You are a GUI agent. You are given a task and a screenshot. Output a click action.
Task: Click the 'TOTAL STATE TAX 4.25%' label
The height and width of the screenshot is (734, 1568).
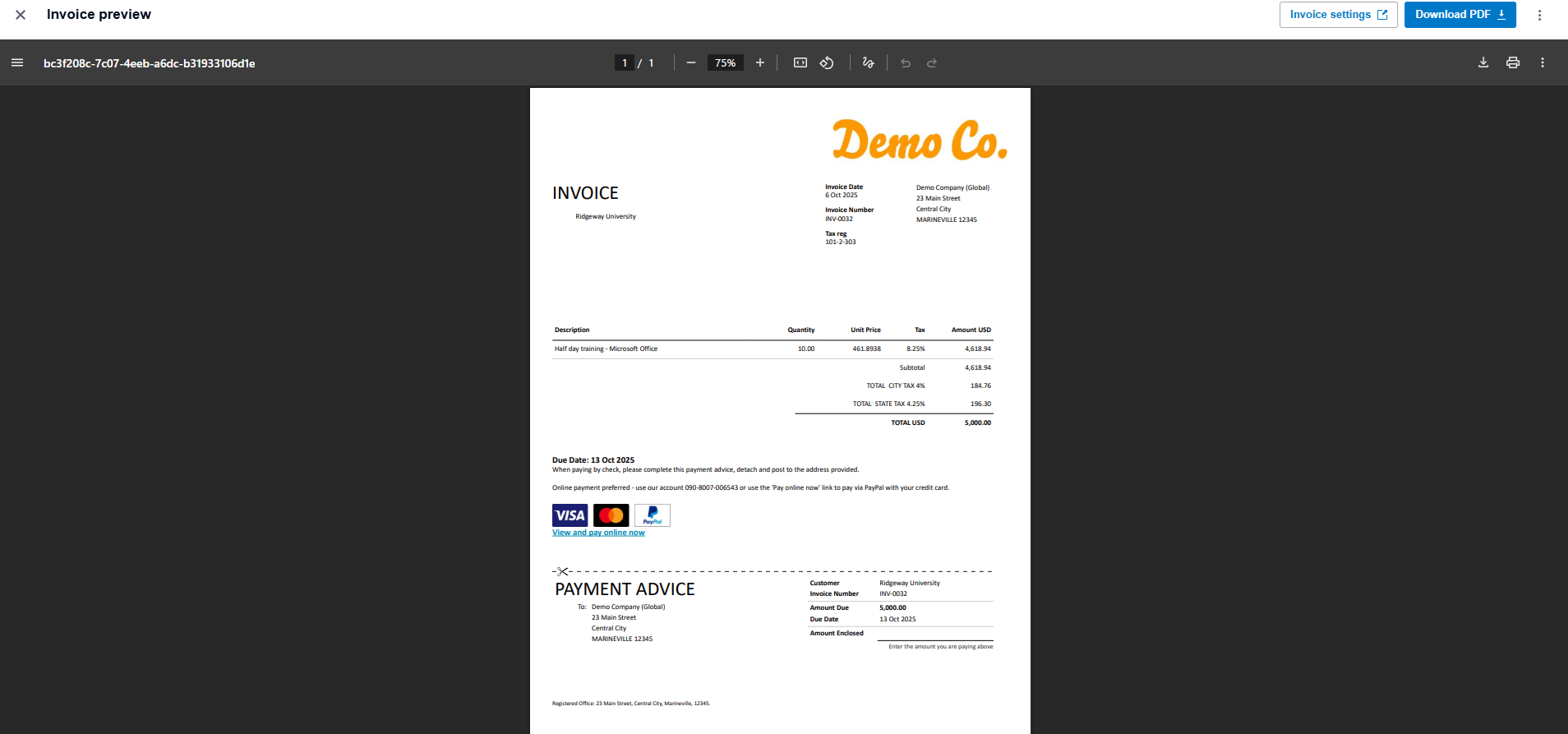click(888, 404)
